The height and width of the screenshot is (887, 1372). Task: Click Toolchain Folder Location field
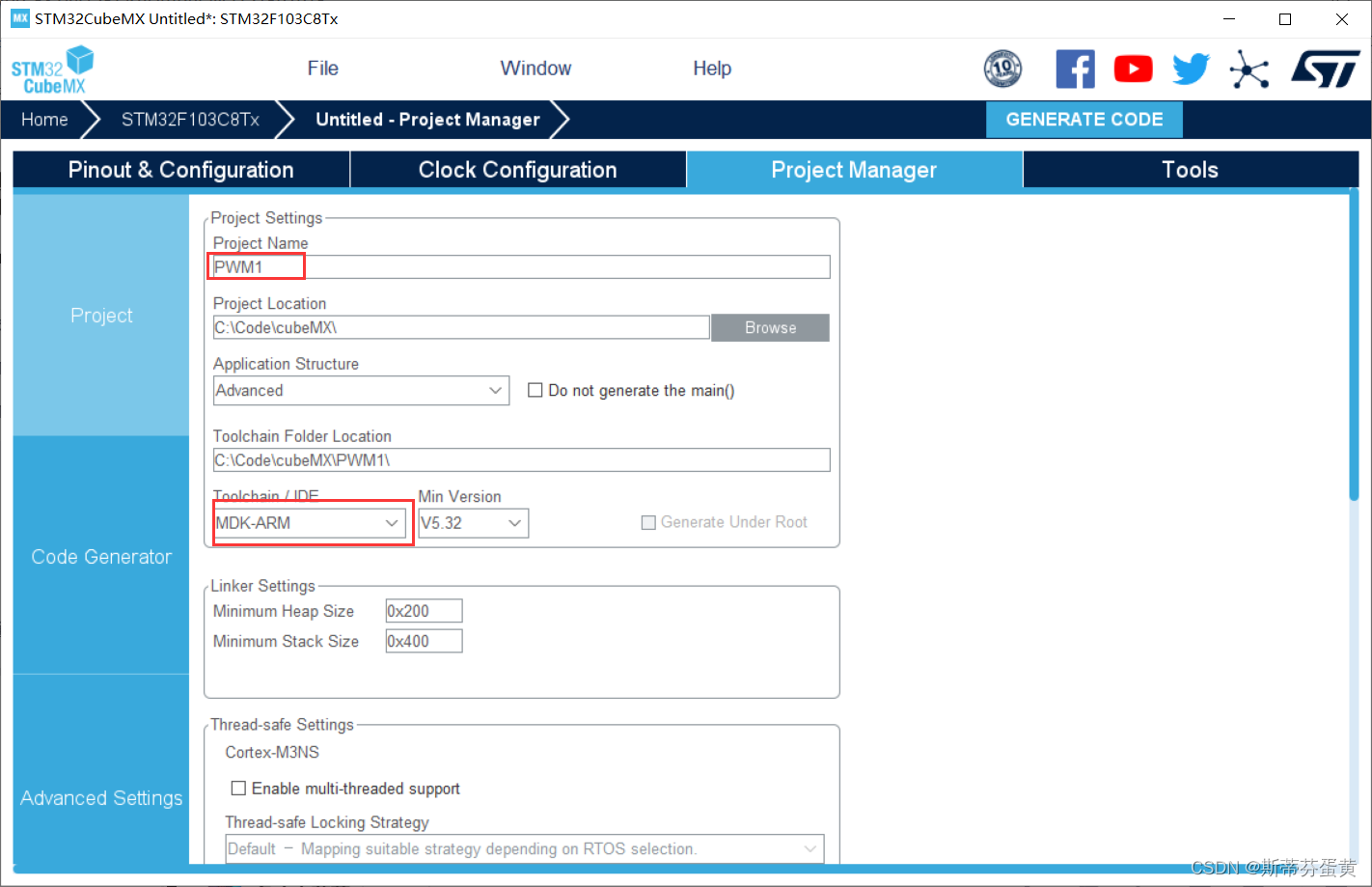(x=521, y=460)
